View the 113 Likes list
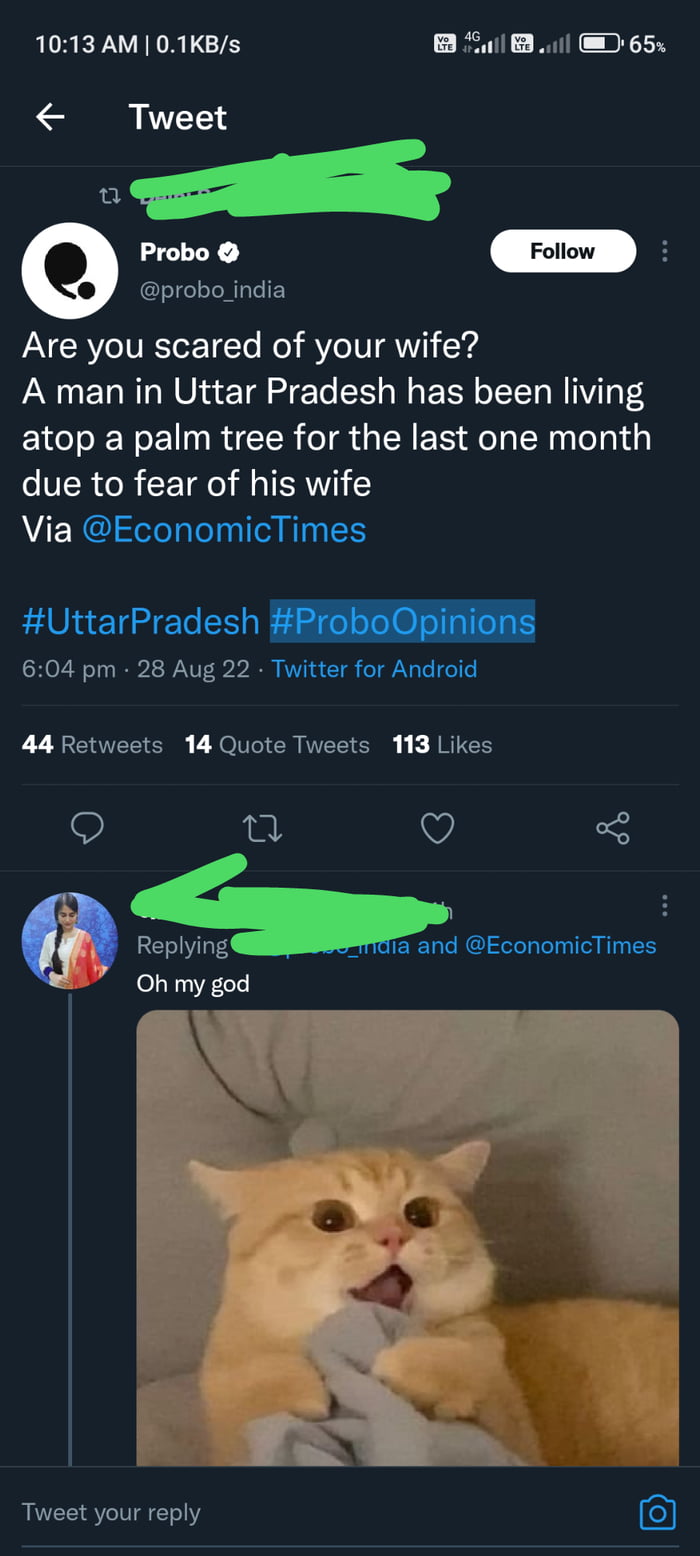Image resolution: width=700 pixels, height=1556 pixels. tap(442, 745)
